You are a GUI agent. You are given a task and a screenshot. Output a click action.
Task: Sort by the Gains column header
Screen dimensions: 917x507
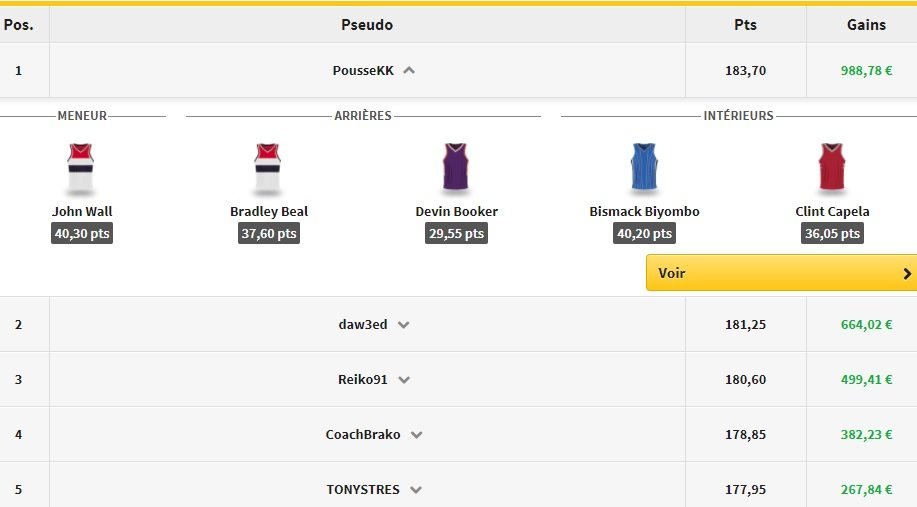point(866,25)
